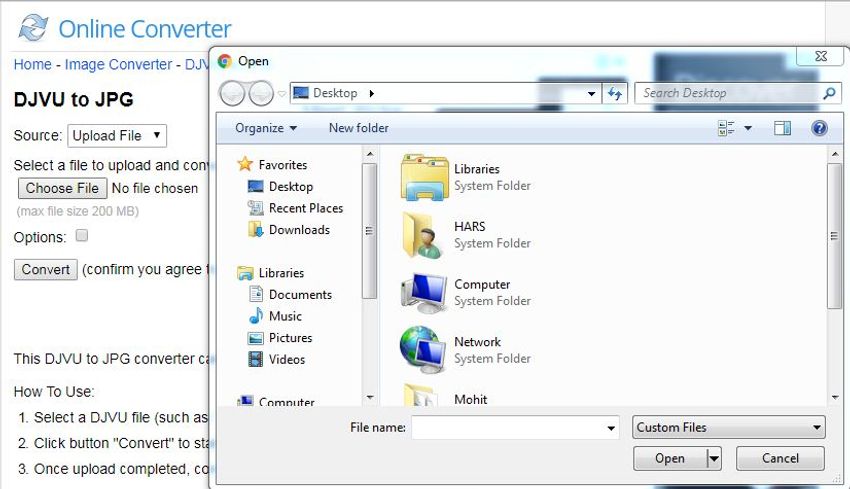This screenshot has height=489, width=850.
Task: Click New folder in the toolbar
Action: (358, 128)
